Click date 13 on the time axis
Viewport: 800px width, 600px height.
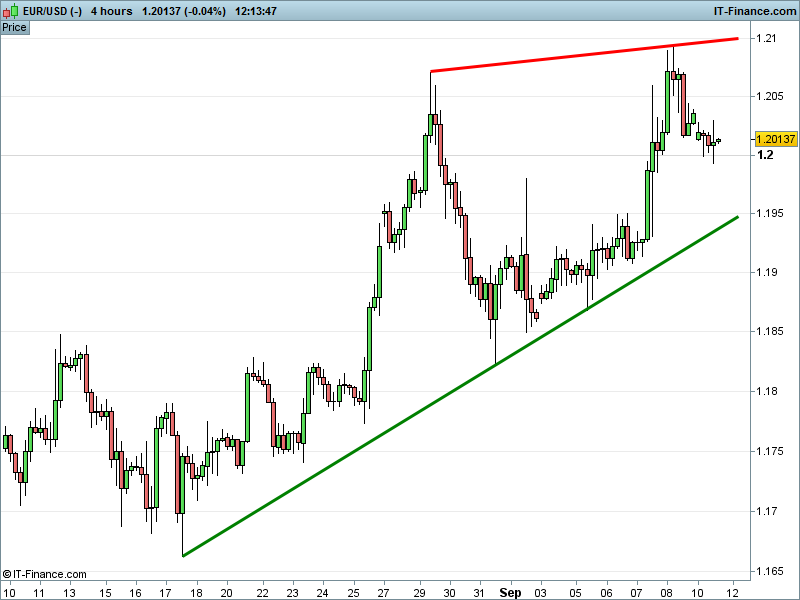pos(69,593)
